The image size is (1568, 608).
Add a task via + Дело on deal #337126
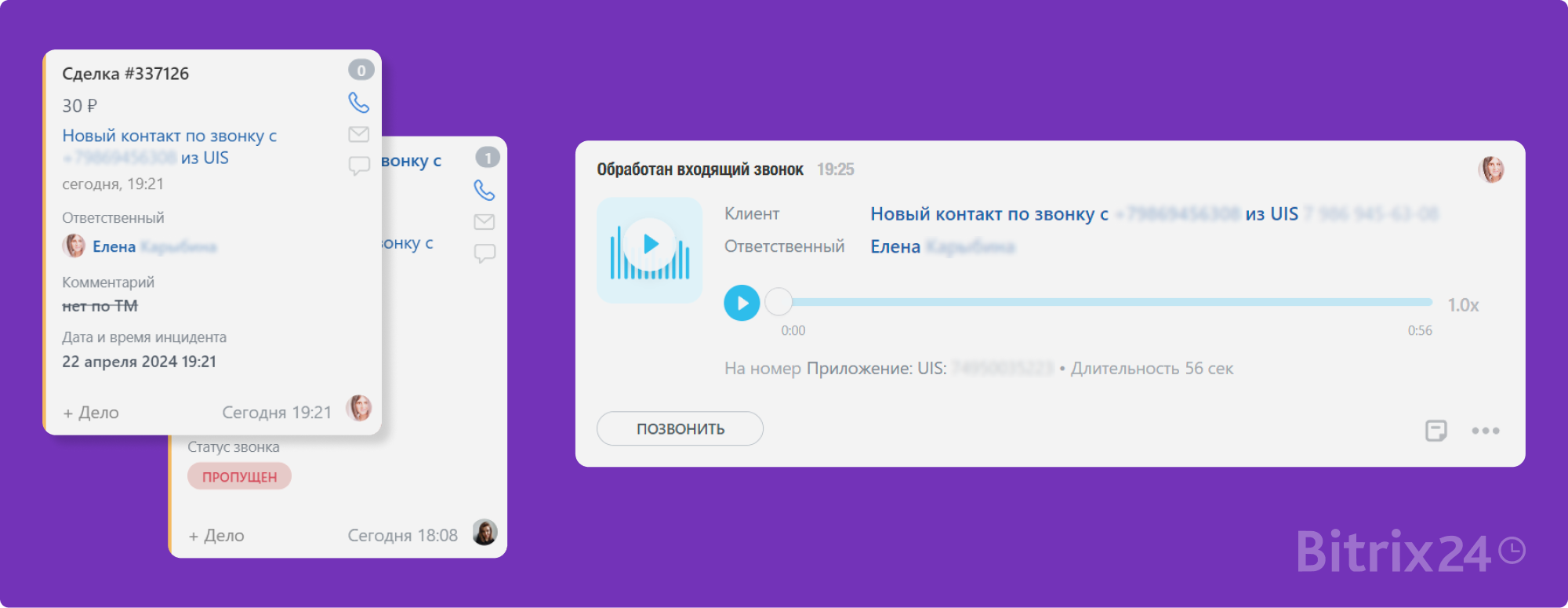[x=91, y=413]
